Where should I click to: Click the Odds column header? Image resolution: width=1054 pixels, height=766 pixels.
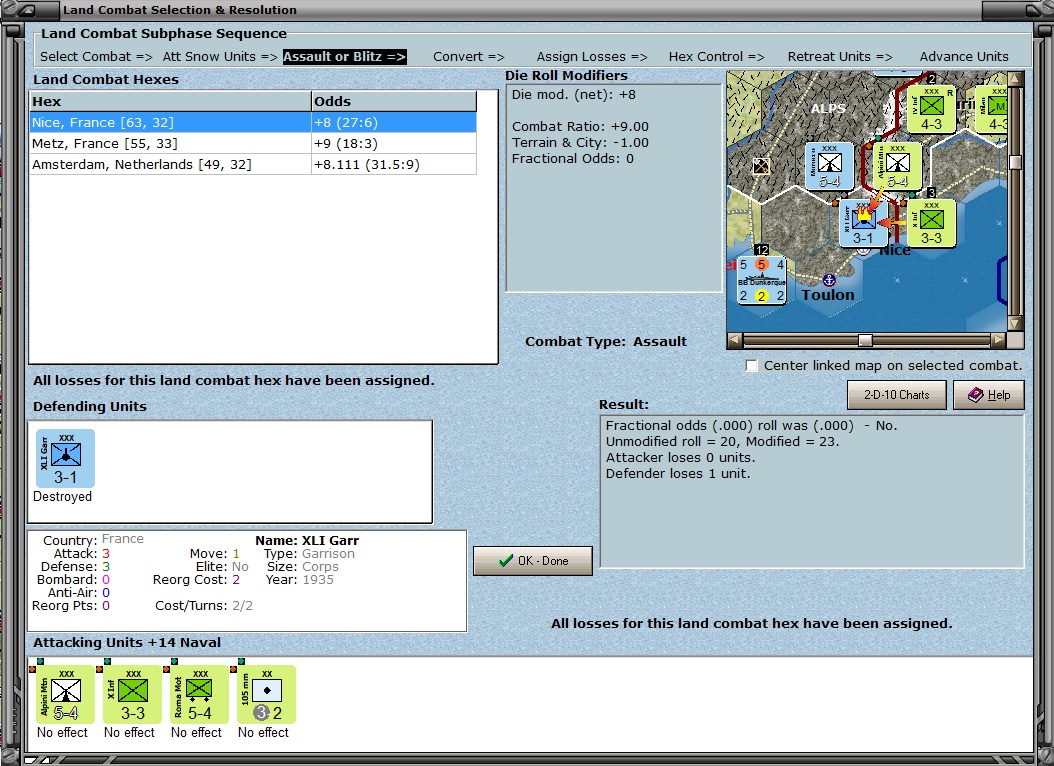pos(394,101)
